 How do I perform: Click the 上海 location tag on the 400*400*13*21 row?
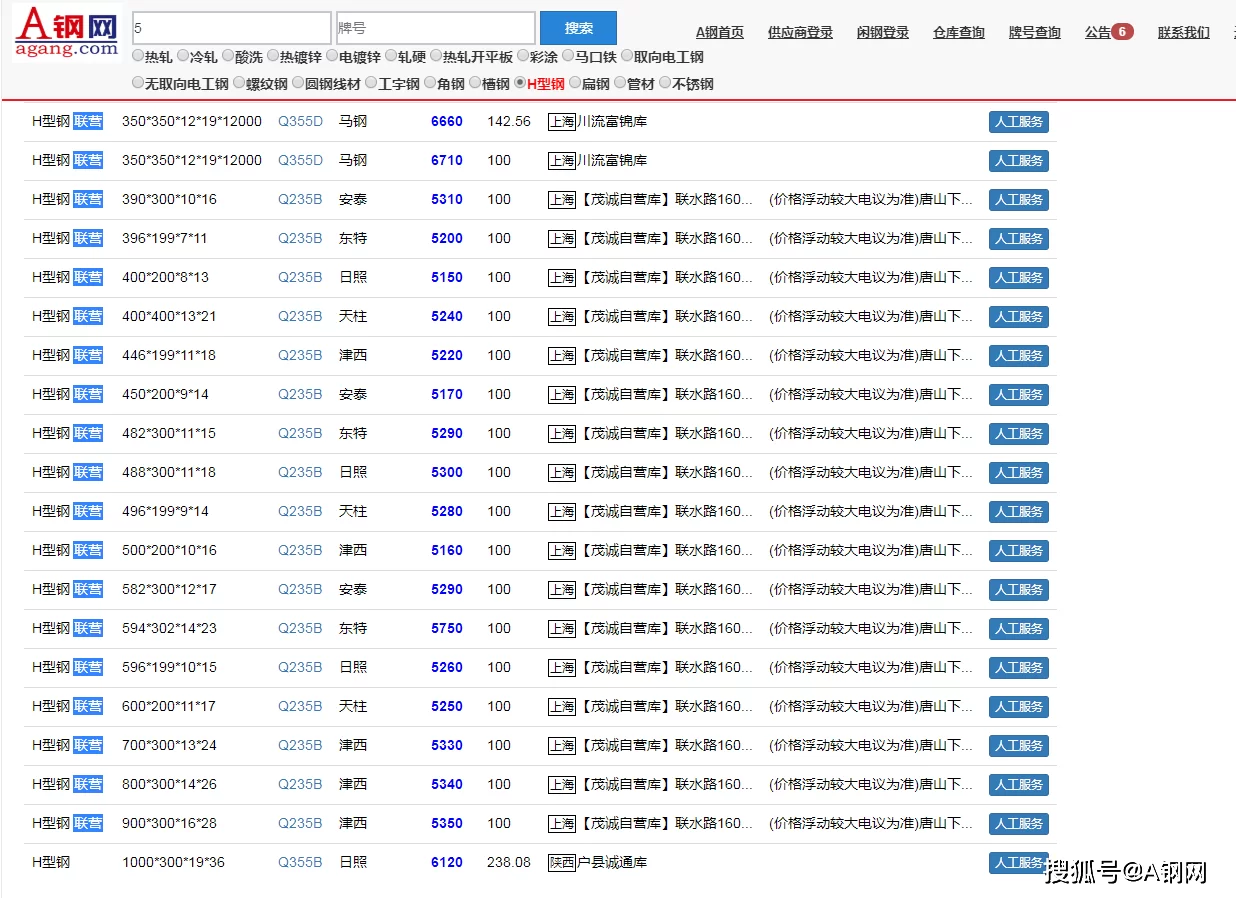point(562,316)
